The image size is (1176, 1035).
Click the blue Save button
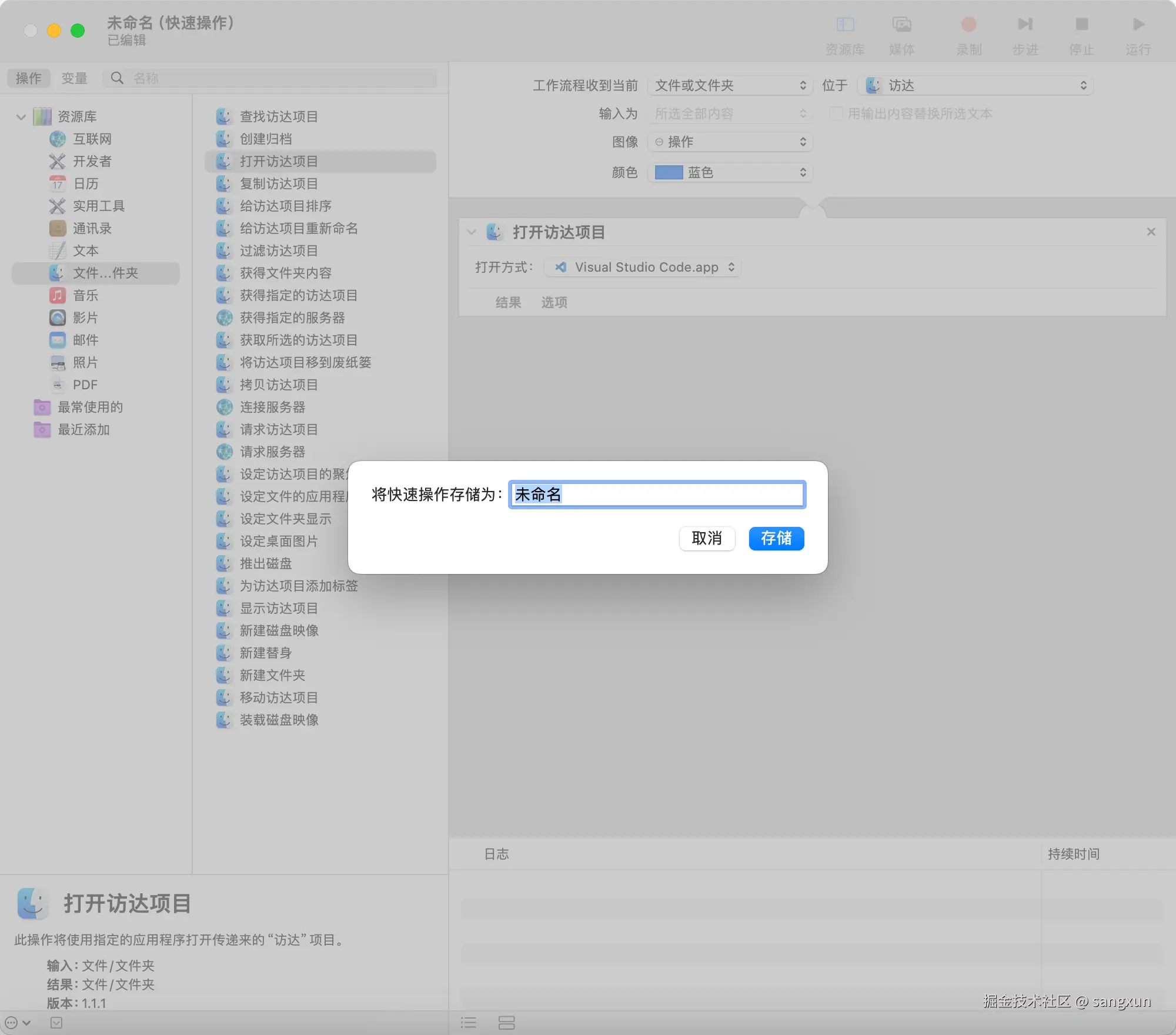[x=776, y=538]
